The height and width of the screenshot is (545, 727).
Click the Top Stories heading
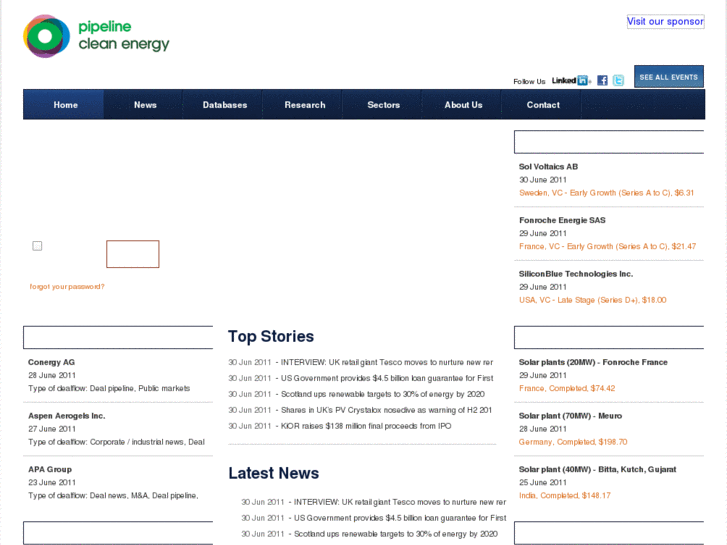click(x=271, y=337)
